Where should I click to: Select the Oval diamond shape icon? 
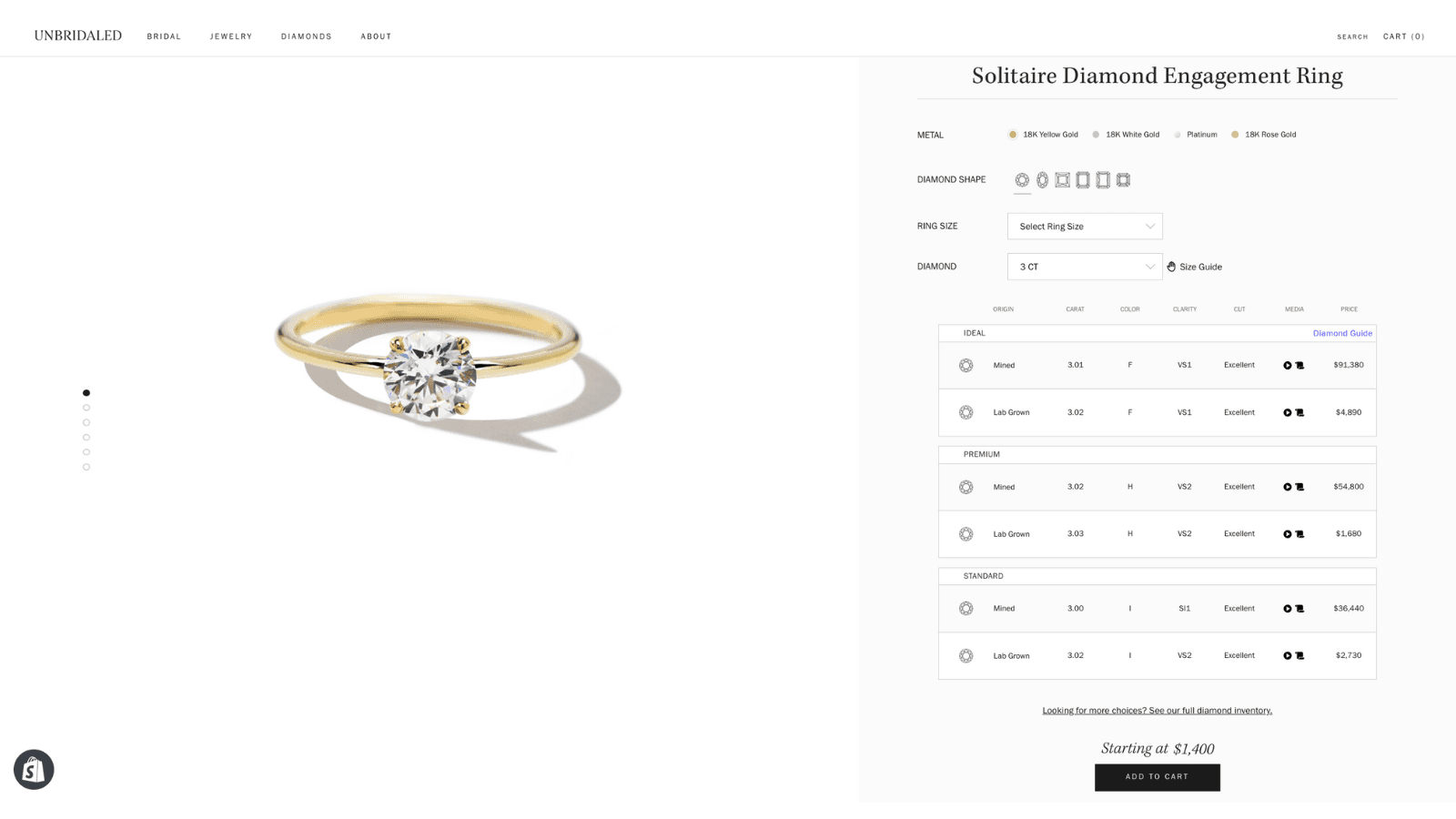[1041, 179]
